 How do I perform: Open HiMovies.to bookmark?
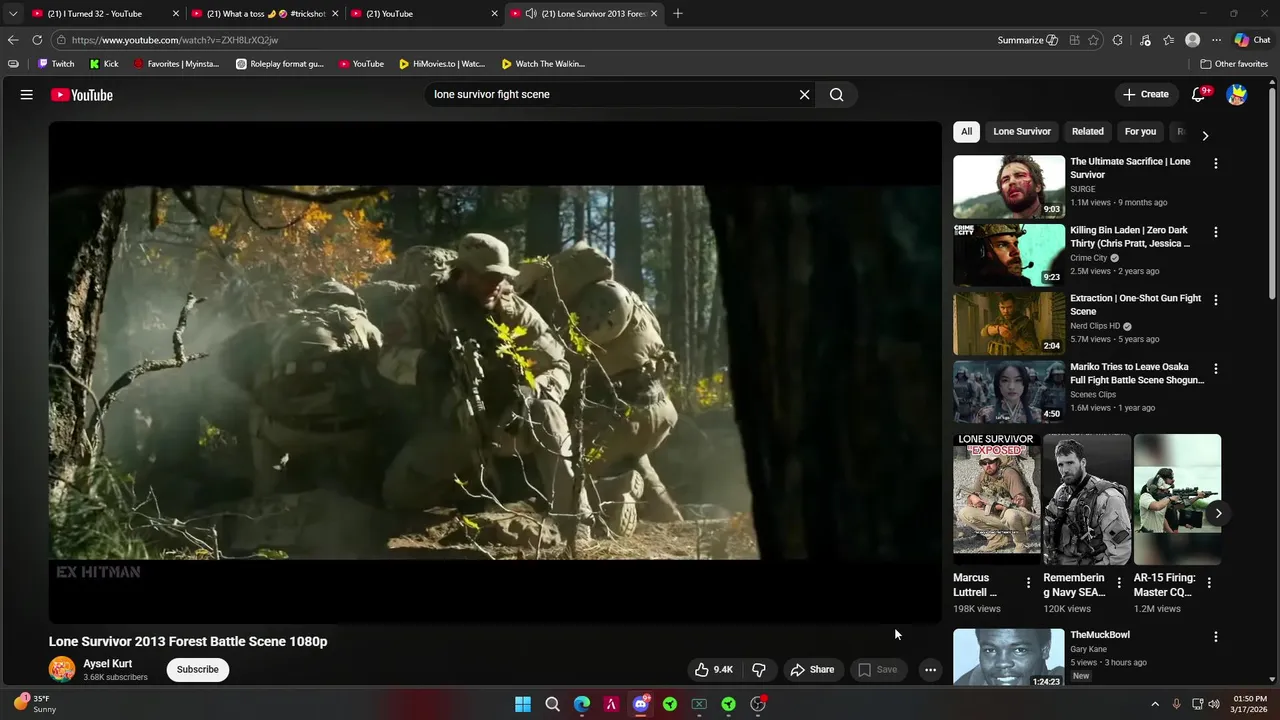coord(442,64)
